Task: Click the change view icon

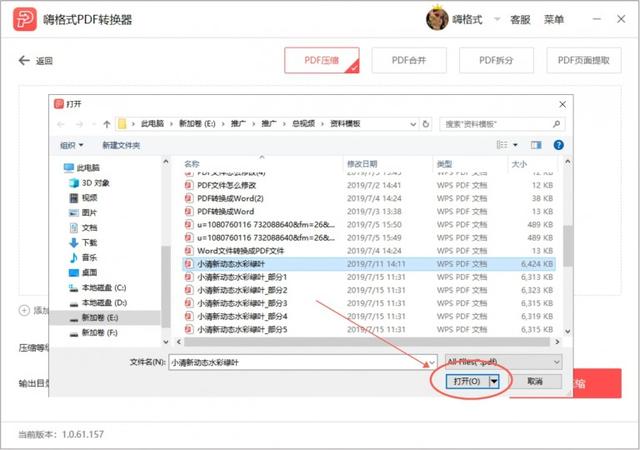Action: click(502, 145)
